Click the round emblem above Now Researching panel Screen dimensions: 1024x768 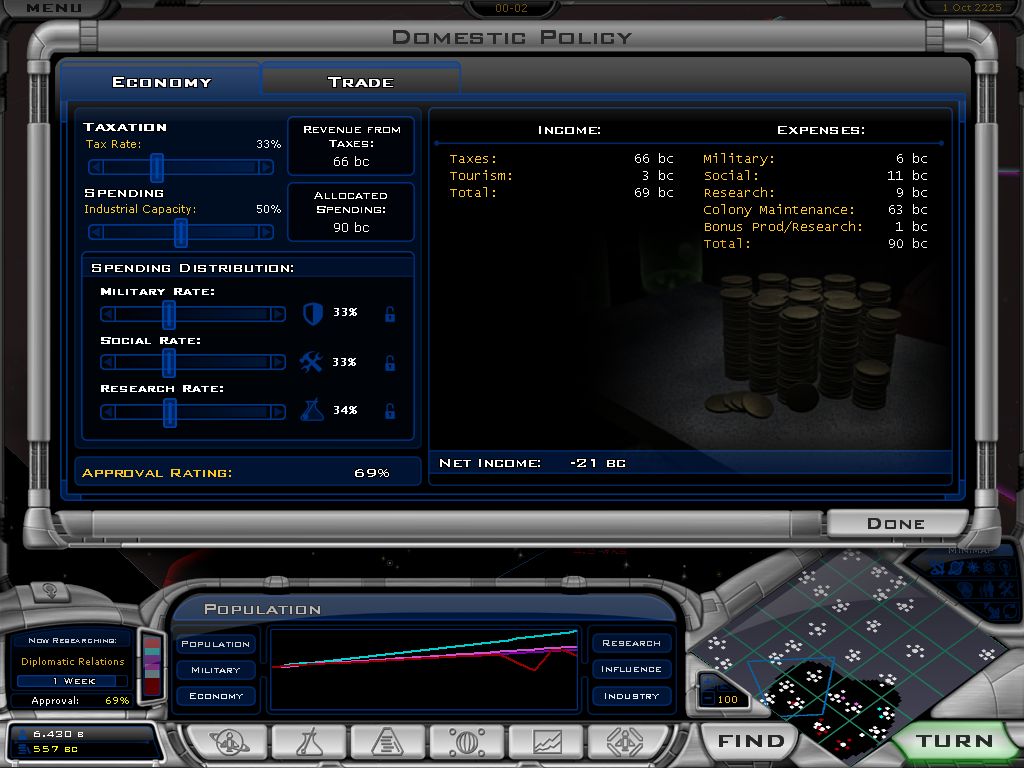tap(50, 592)
